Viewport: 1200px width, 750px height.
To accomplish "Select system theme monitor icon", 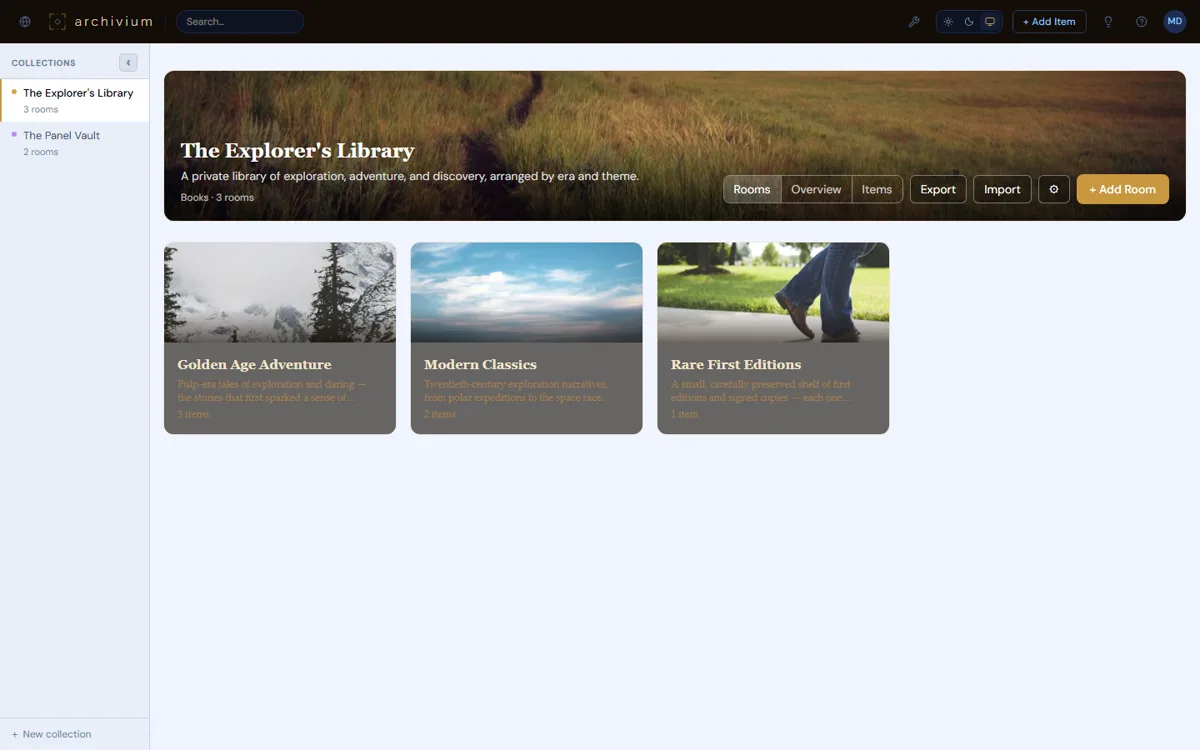I will tap(990, 22).
